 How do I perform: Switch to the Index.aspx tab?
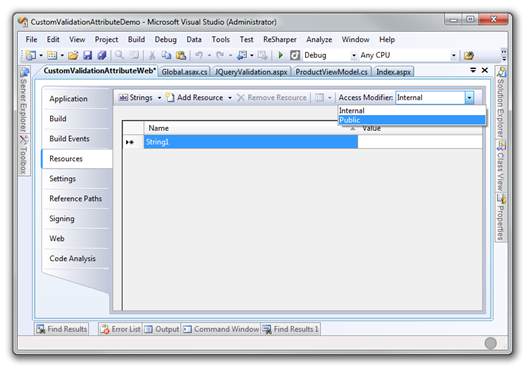point(393,72)
